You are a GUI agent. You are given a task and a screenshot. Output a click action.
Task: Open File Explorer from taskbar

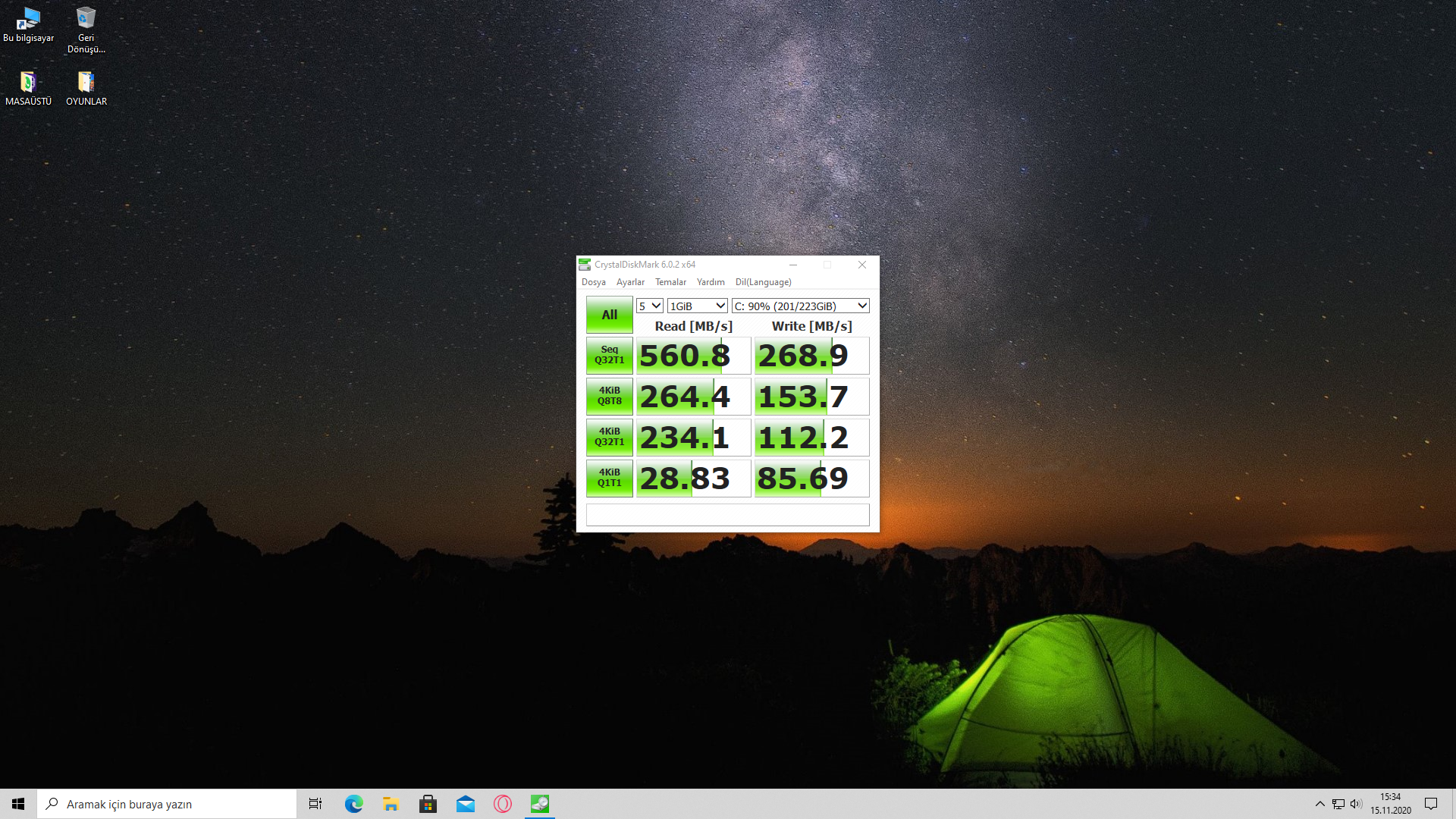tap(391, 804)
